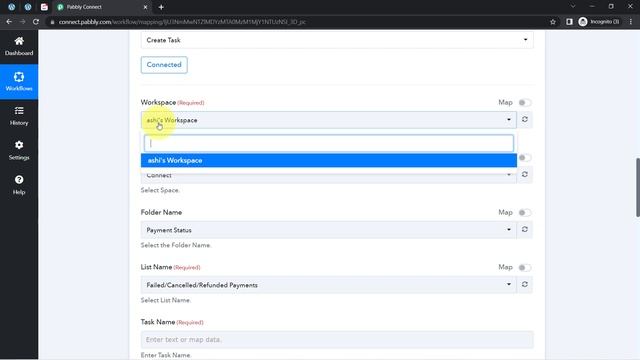Refresh the Folder Name options
The image size is (640, 360).
(524, 229)
